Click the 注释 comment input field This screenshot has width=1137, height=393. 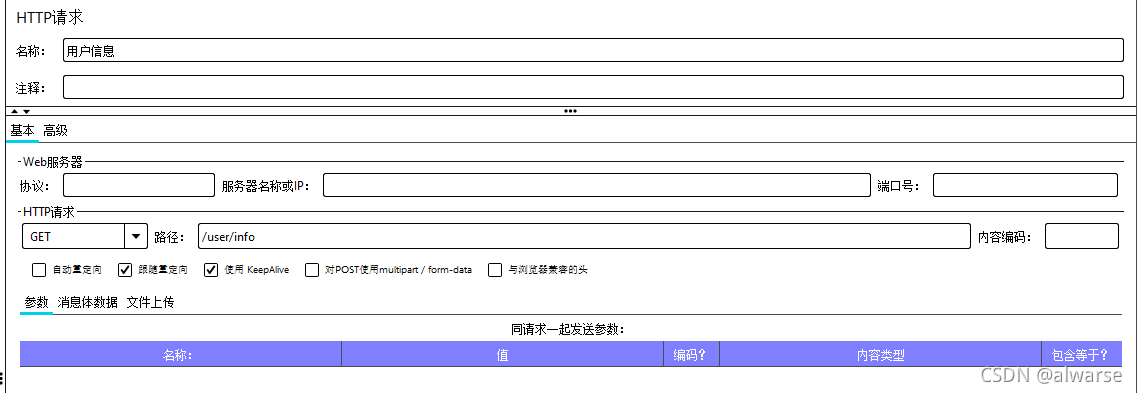593,87
